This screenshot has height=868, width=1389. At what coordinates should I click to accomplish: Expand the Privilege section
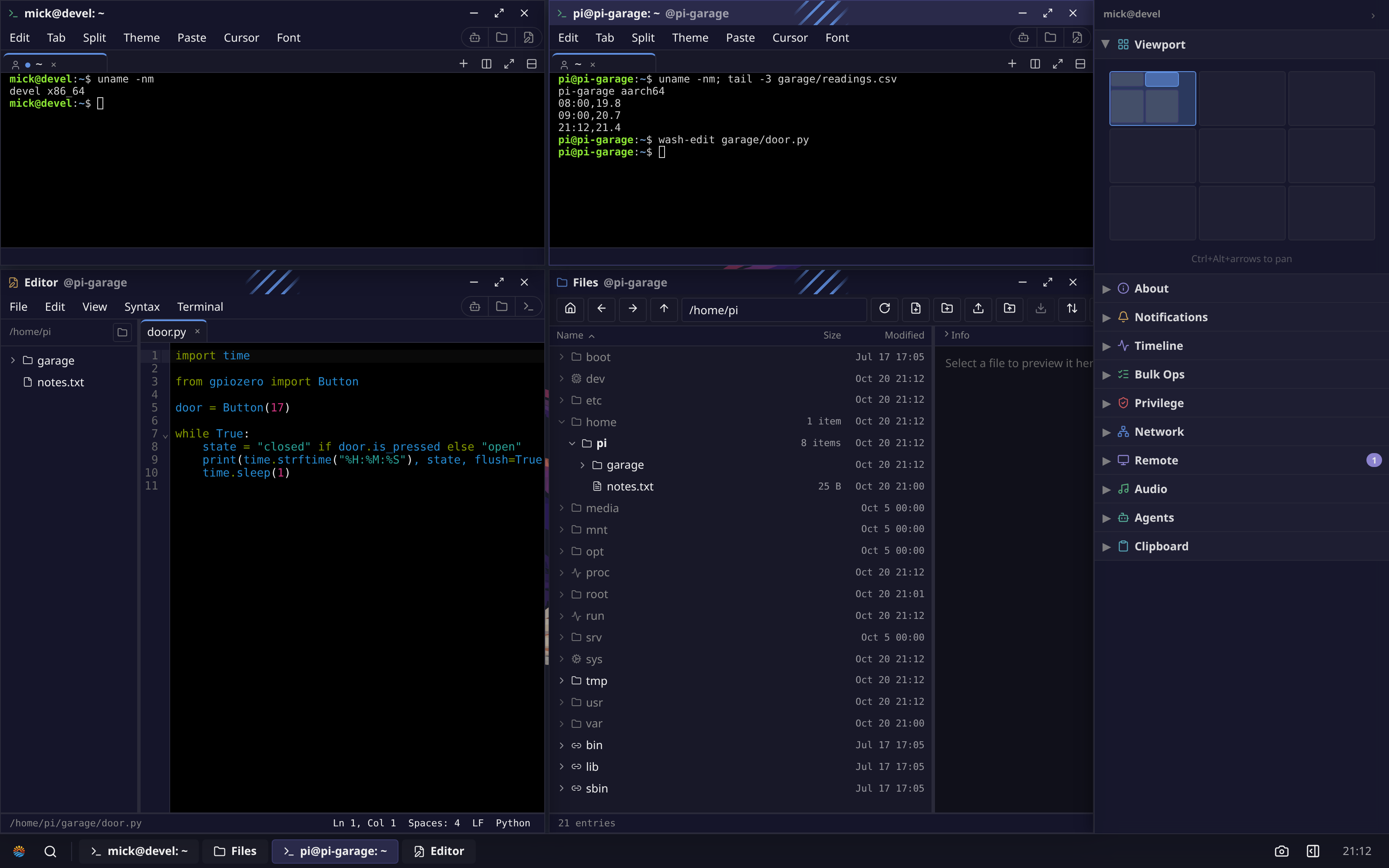pos(1241,403)
